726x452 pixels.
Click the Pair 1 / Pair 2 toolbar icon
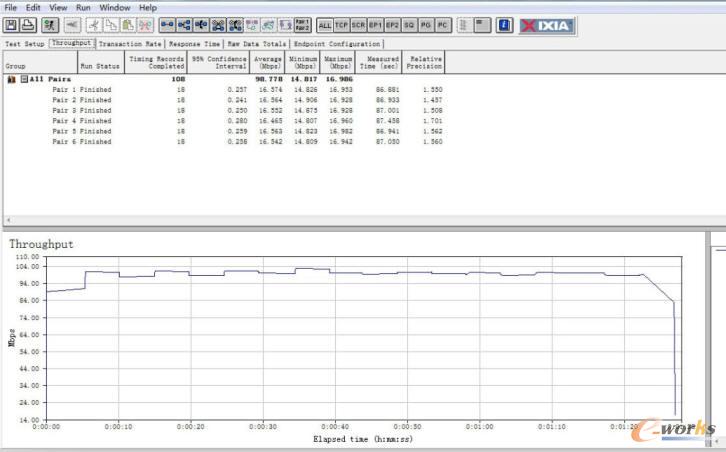click(x=302, y=24)
